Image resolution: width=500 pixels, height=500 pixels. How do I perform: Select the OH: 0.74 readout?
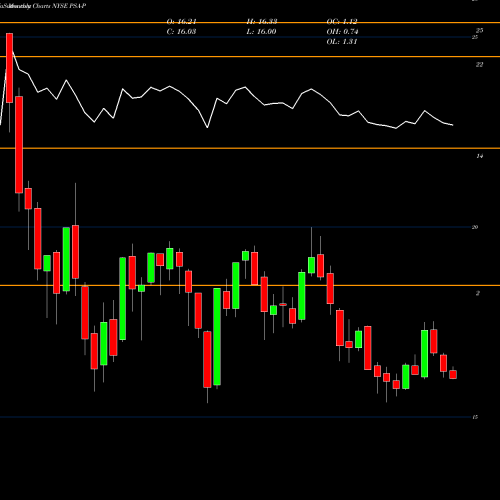(x=342, y=32)
